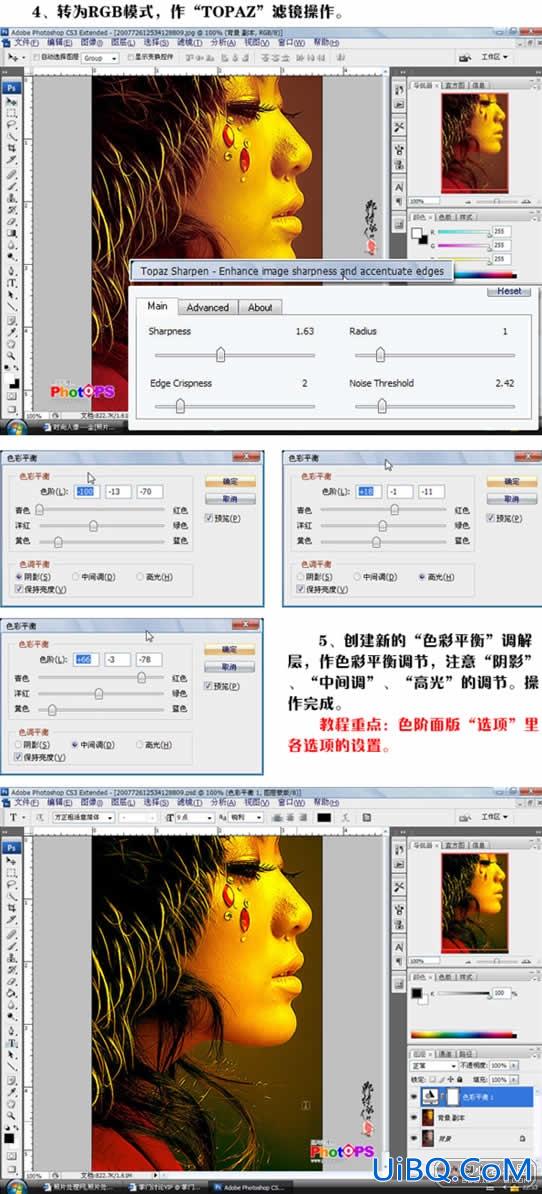Select the Lasso tool in the bottom Photoshop toolbar
The height and width of the screenshot is (1194, 542).
click(12, 883)
